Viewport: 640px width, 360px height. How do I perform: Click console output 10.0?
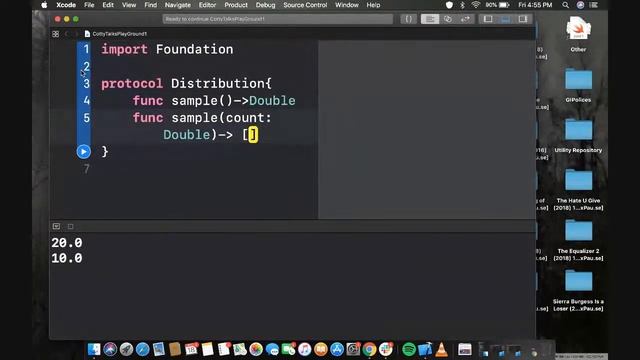[x=67, y=258]
